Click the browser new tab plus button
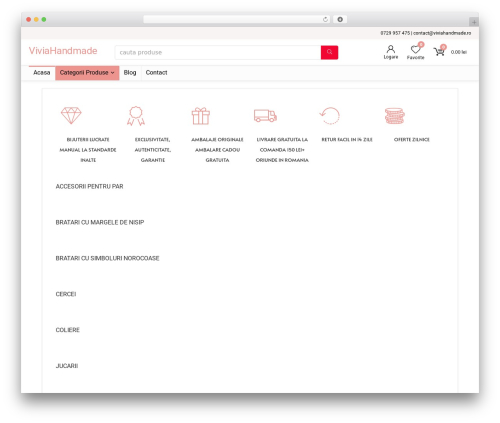The height and width of the screenshot is (423, 500). (474, 22)
